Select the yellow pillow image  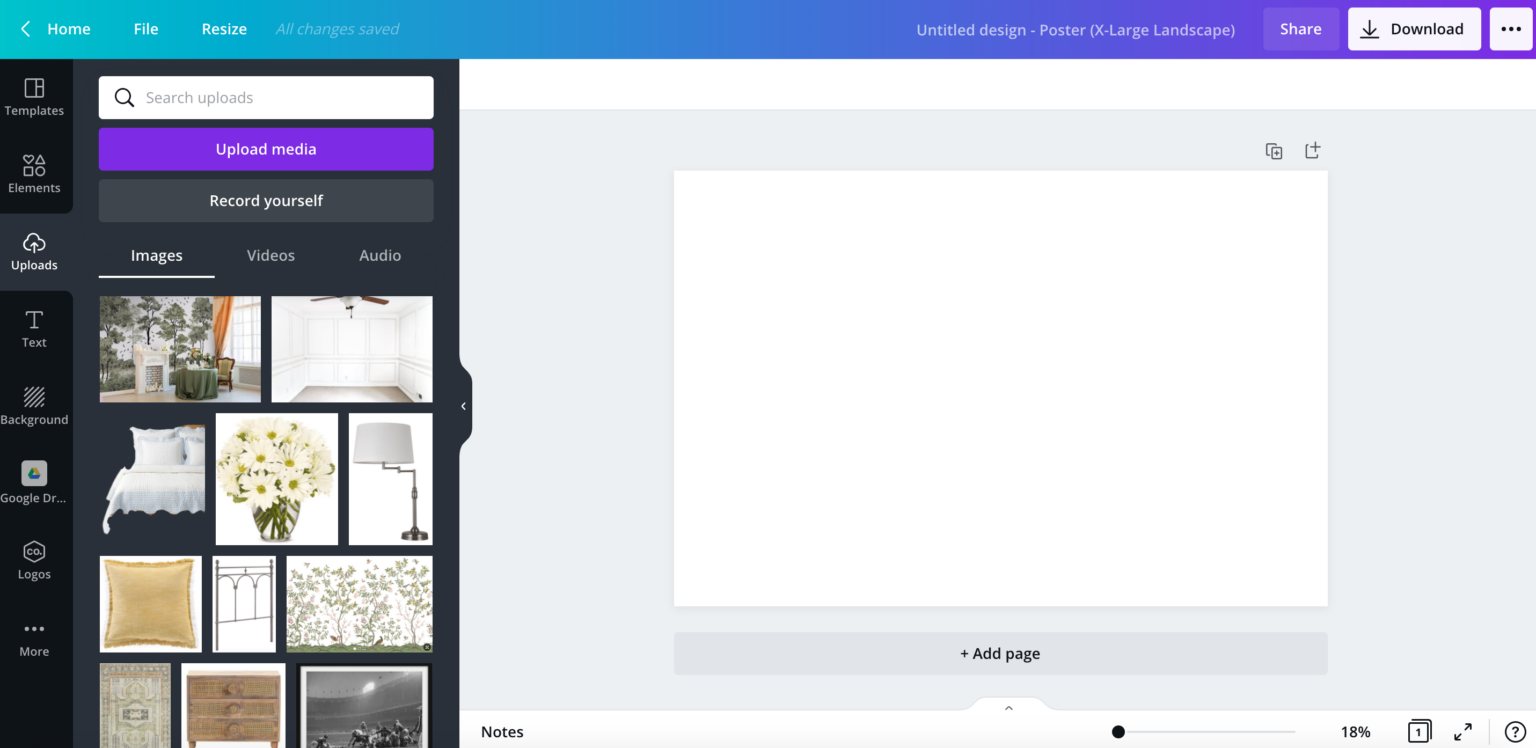[151, 604]
